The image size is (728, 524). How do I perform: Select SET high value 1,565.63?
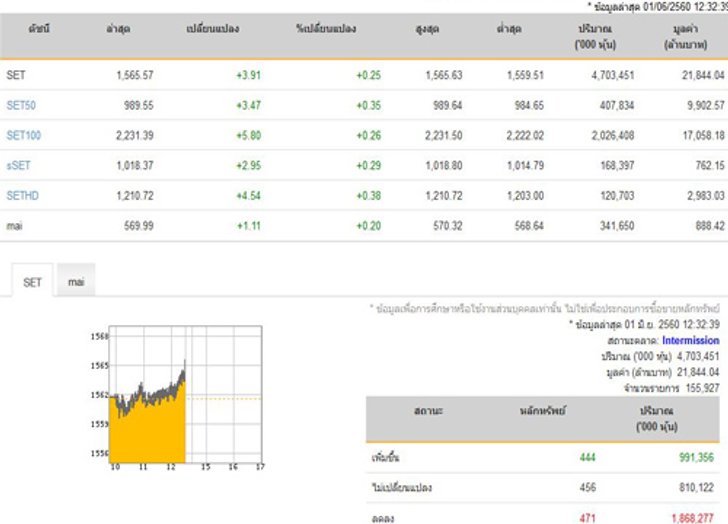[x=444, y=75]
